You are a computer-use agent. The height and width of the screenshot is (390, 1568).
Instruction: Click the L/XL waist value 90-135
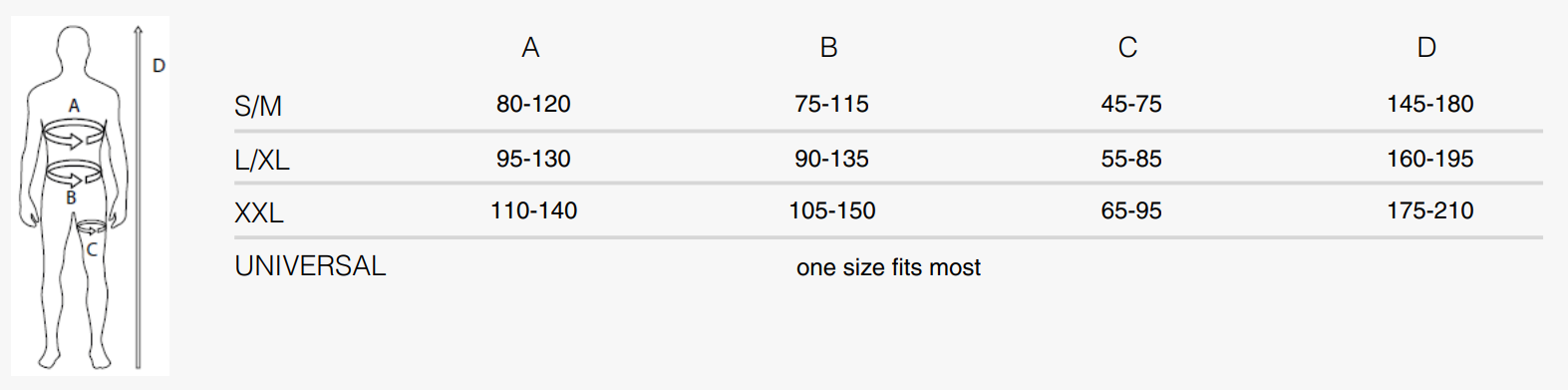click(831, 159)
